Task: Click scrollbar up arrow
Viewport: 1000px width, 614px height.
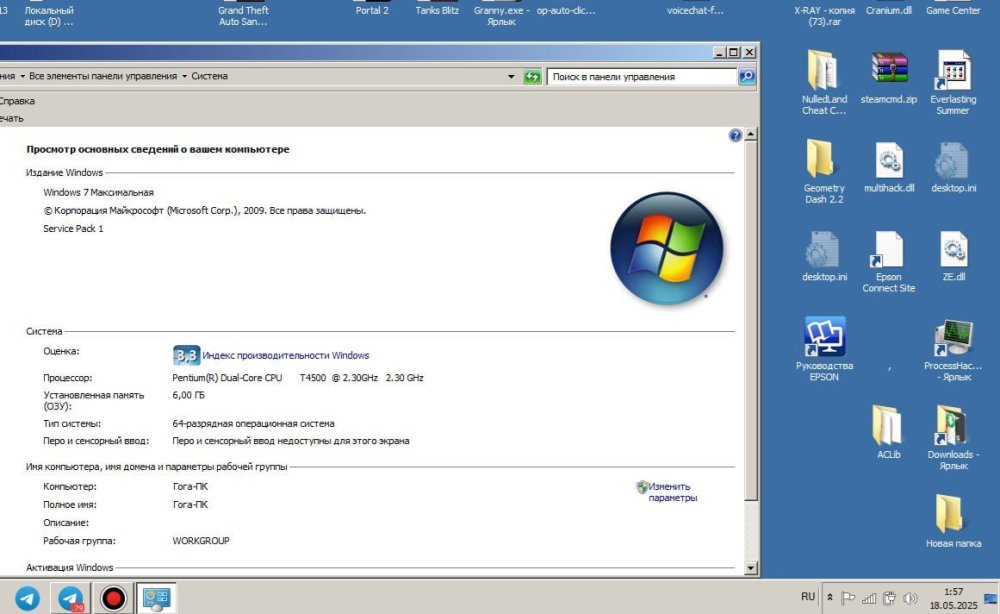Action: click(x=751, y=135)
